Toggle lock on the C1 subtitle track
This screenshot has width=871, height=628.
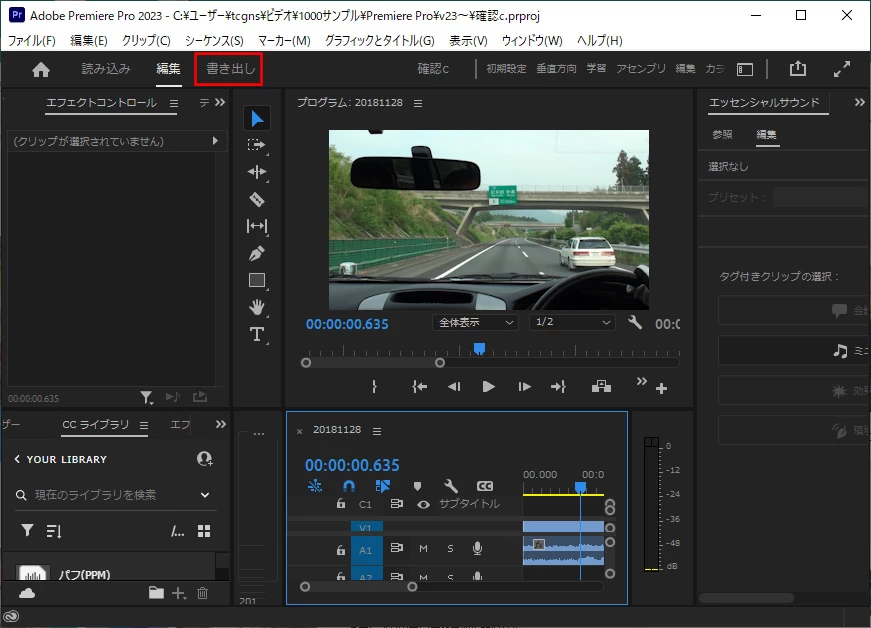coord(341,504)
